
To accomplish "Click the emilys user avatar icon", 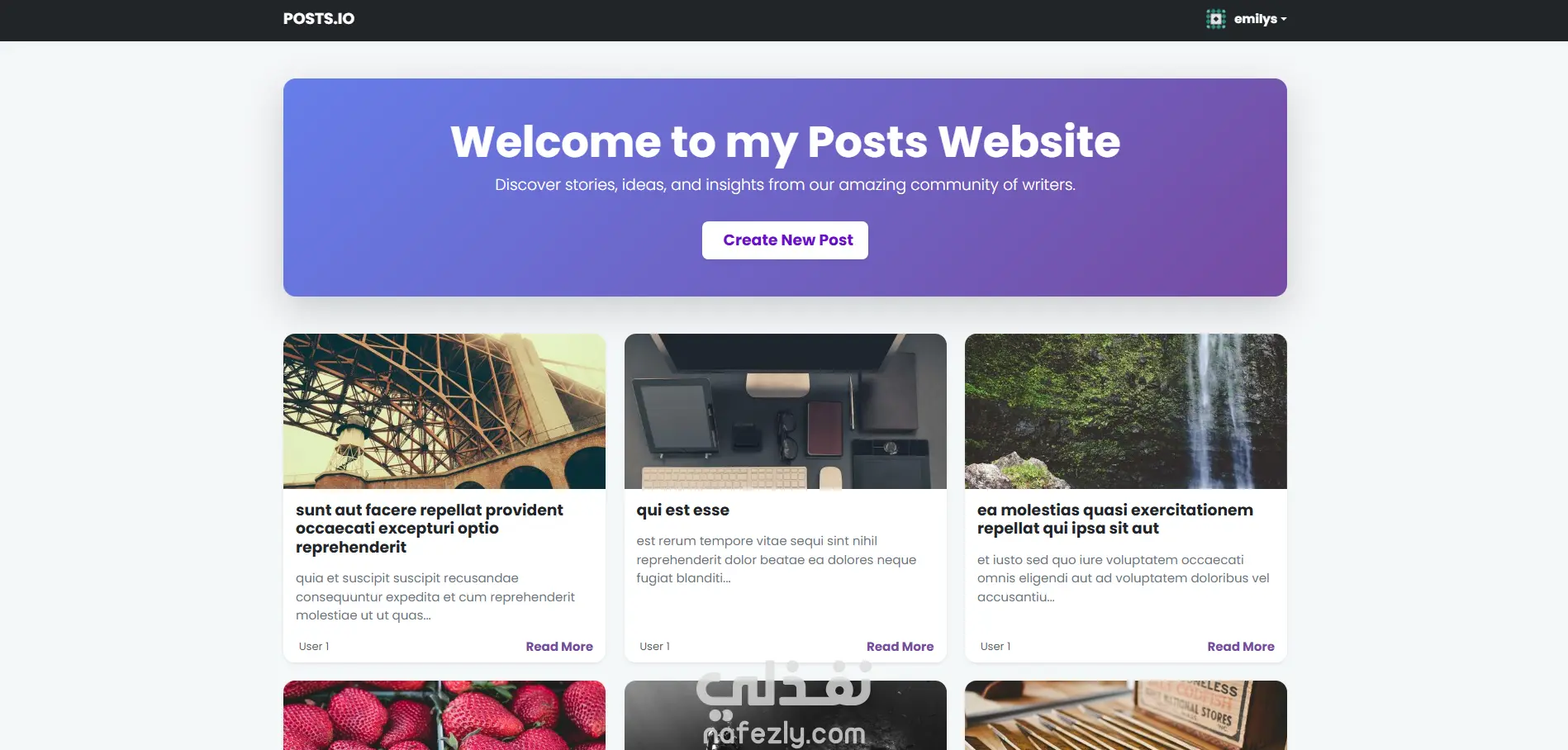I will (1215, 19).
